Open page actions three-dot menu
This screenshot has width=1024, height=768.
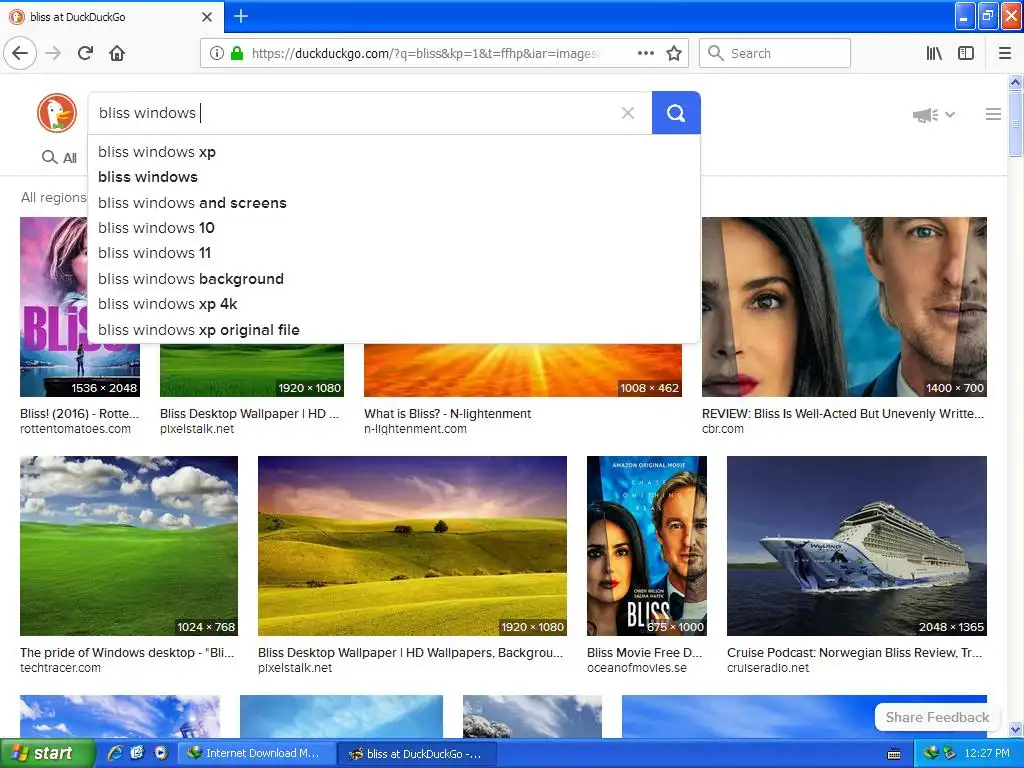coord(646,54)
